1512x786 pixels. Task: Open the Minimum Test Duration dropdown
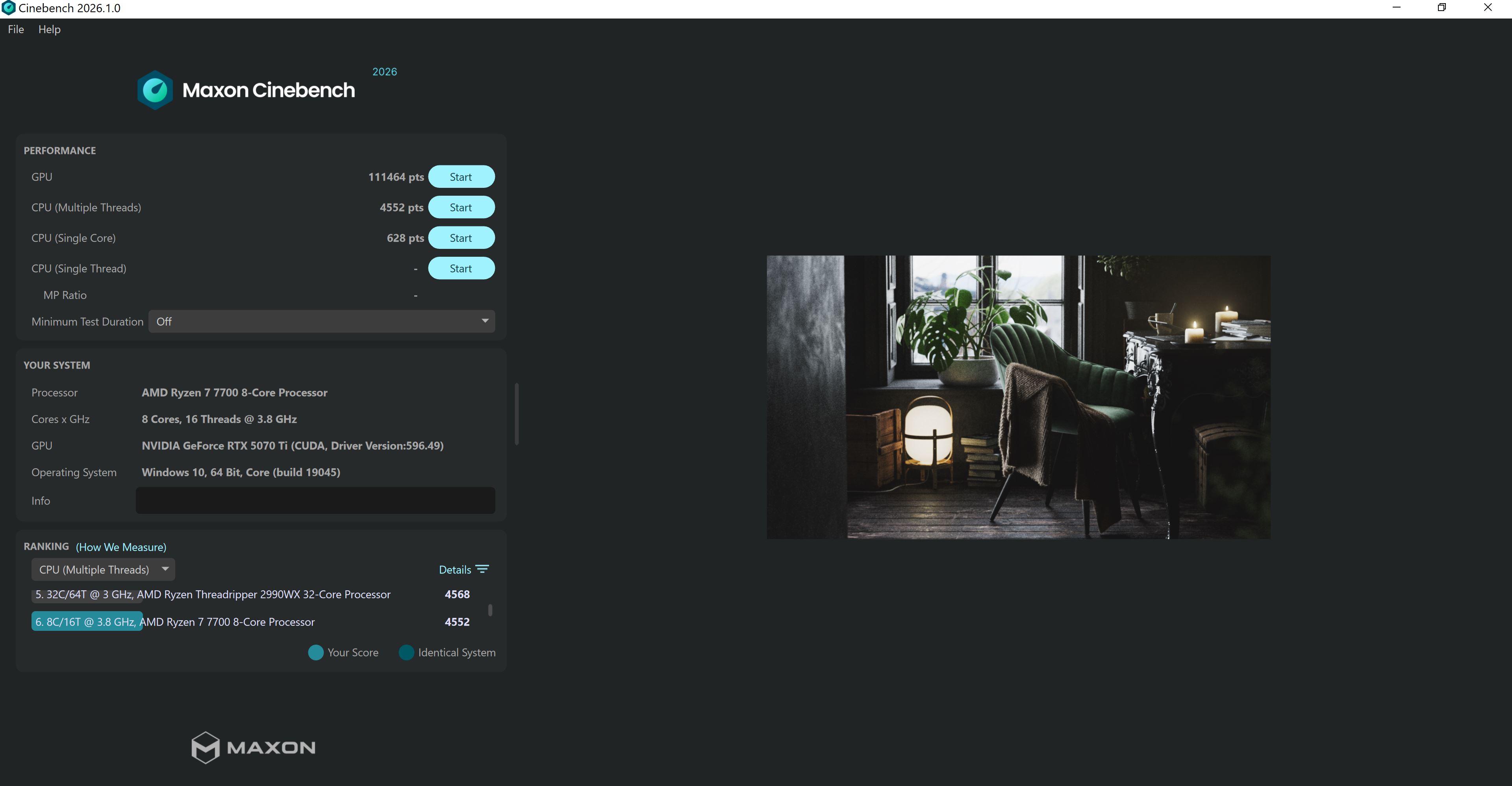[322, 322]
